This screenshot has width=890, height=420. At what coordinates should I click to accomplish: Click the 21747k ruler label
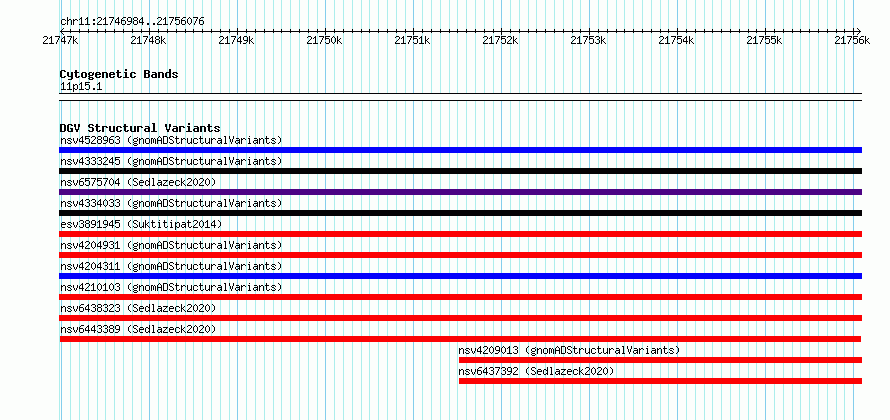click(x=60, y=40)
